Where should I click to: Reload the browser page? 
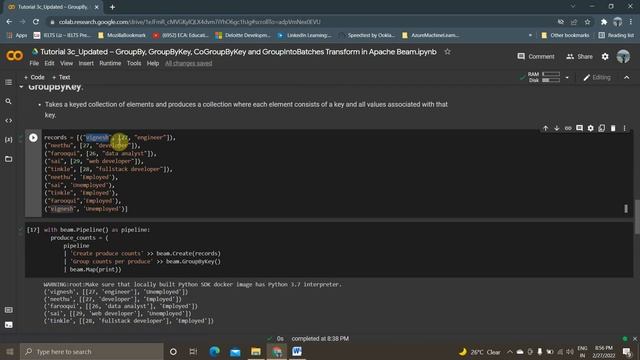36,22
